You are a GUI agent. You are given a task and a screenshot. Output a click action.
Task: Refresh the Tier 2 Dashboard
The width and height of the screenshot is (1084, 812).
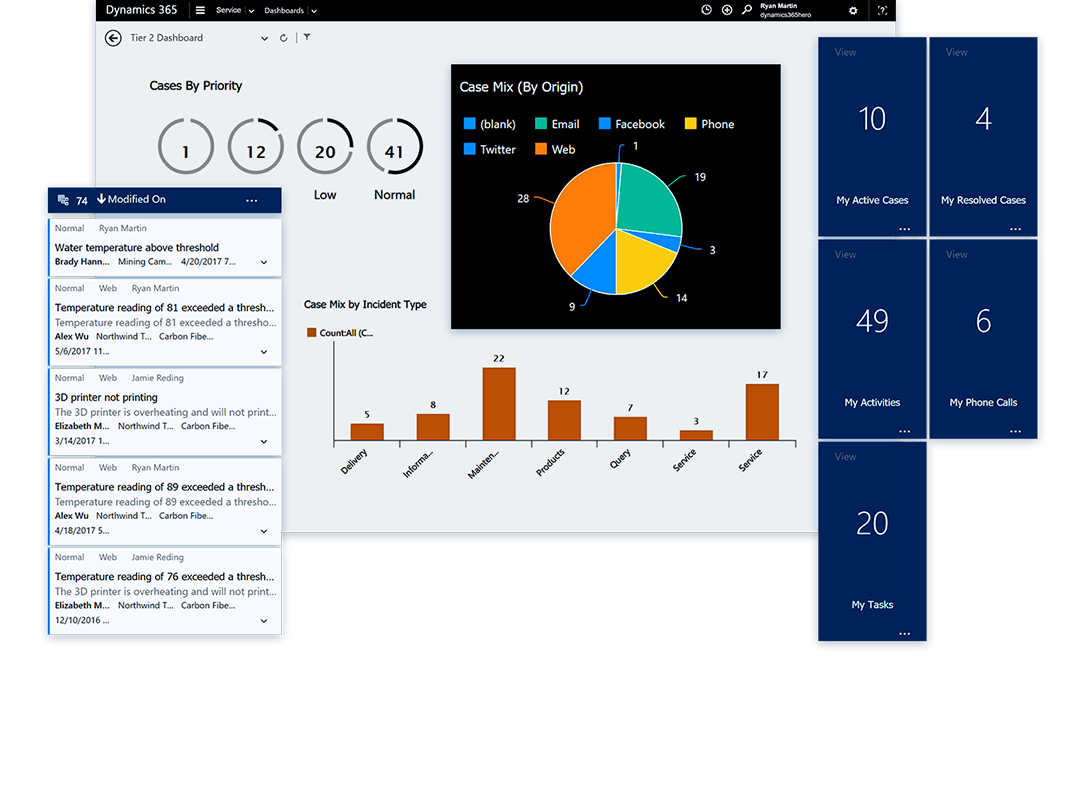coord(284,38)
